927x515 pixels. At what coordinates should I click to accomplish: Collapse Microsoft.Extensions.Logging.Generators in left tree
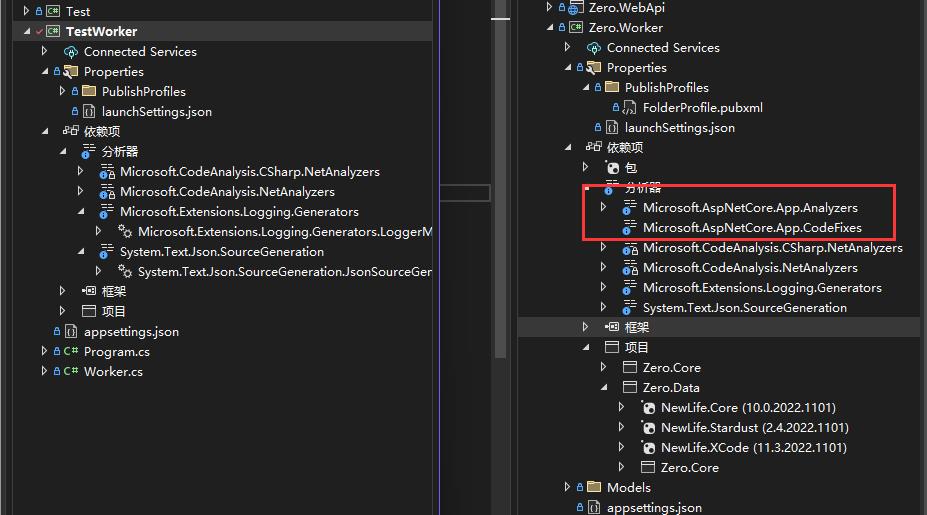[x=81, y=211]
